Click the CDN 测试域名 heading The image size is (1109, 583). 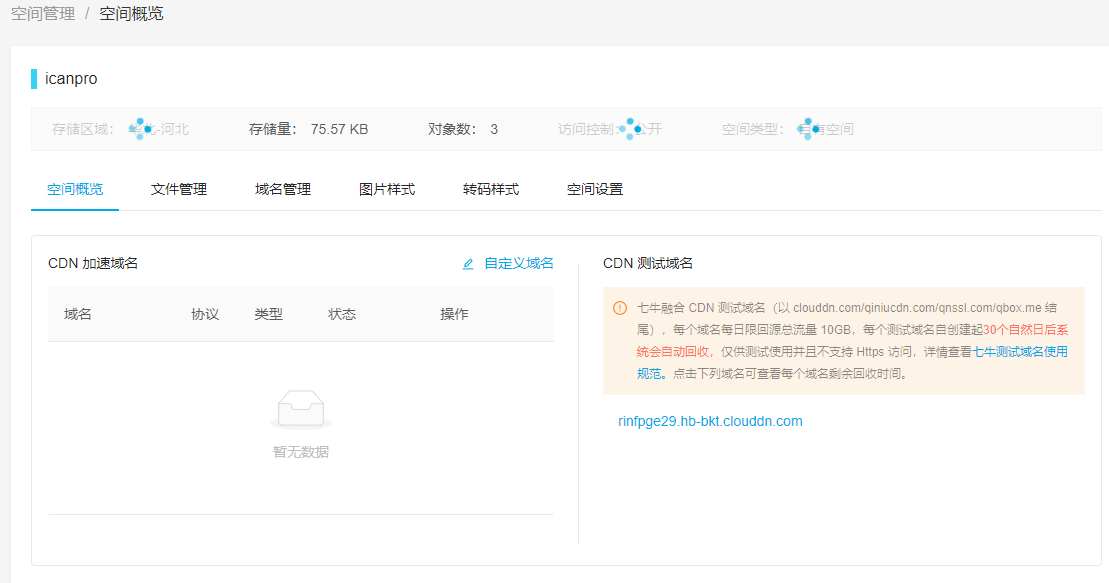648,263
